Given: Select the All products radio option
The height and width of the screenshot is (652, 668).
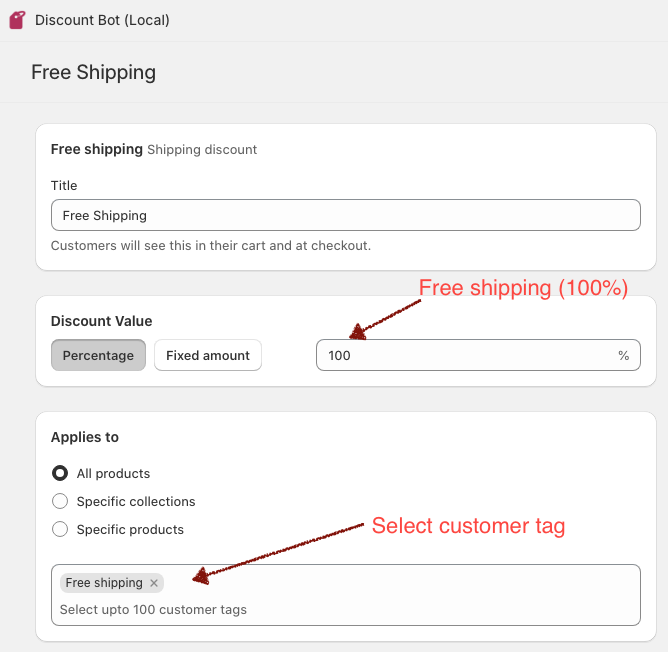Looking at the screenshot, I should pyautogui.click(x=60, y=473).
